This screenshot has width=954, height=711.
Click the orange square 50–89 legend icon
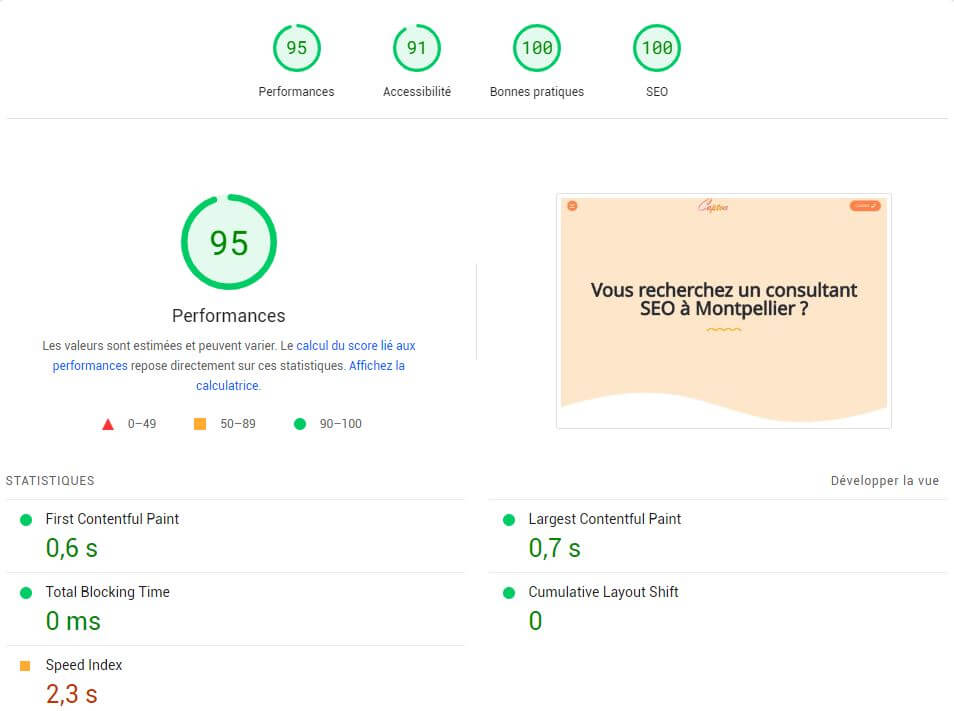point(200,424)
